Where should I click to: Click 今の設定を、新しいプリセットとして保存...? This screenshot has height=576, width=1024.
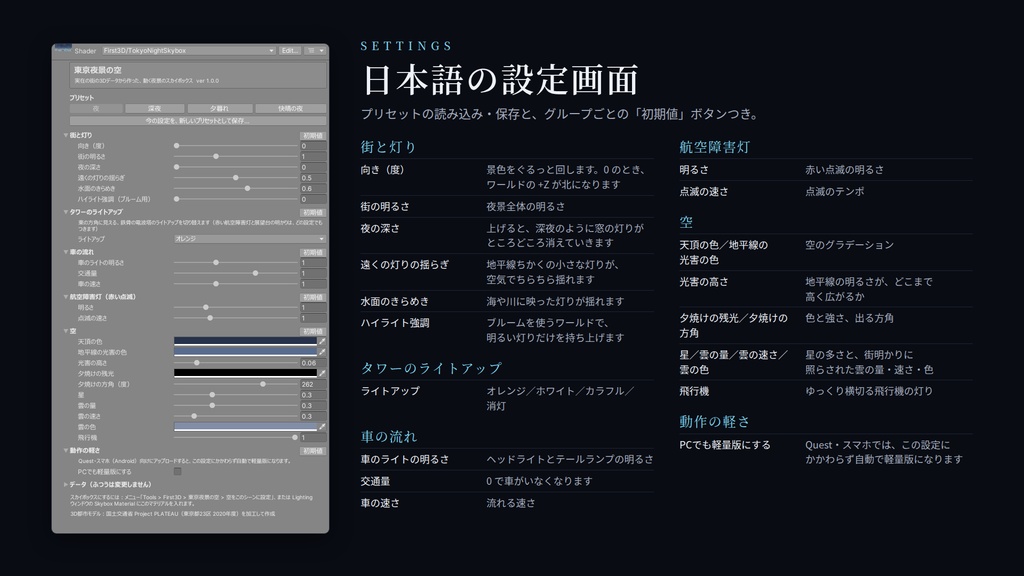(x=198, y=121)
